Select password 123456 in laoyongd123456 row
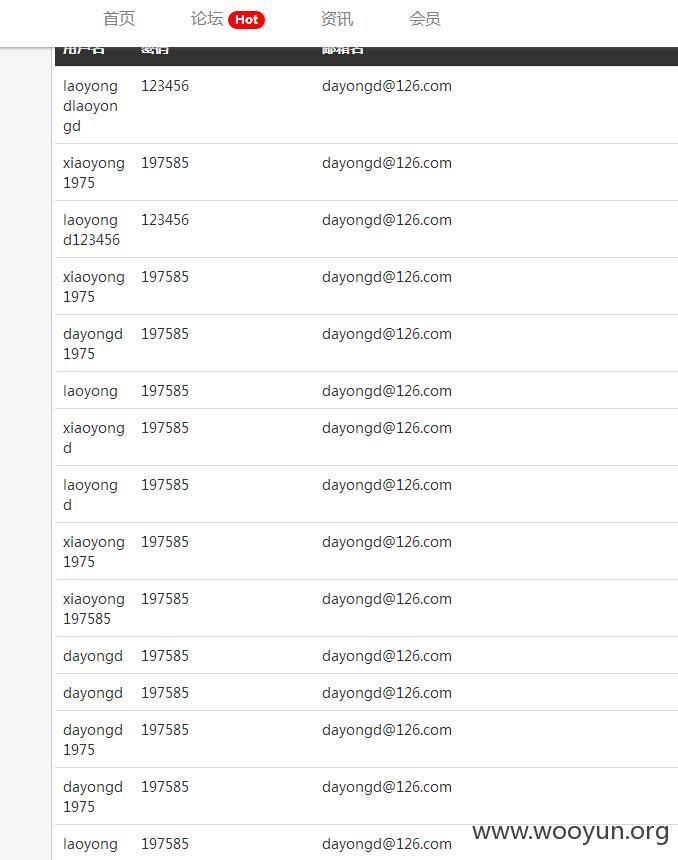Screen dimensions: 678x860 pyautogui.click(x=165, y=220)
